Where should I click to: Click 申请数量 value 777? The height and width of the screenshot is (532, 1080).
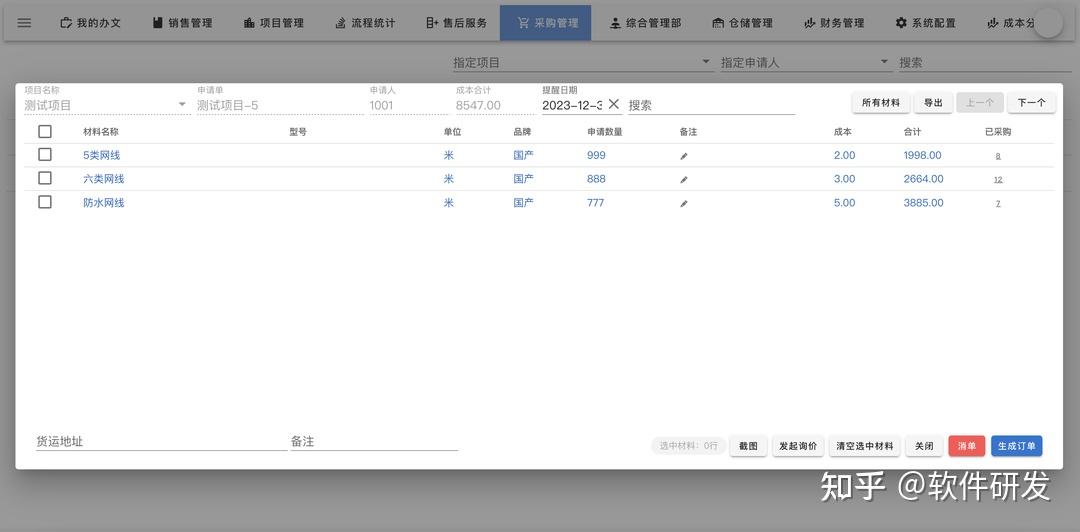596,203
